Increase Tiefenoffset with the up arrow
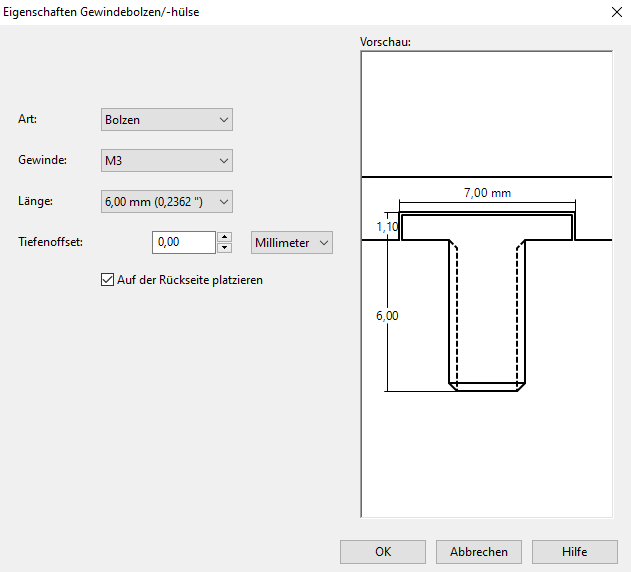631x572 pixels. (225, 237)
